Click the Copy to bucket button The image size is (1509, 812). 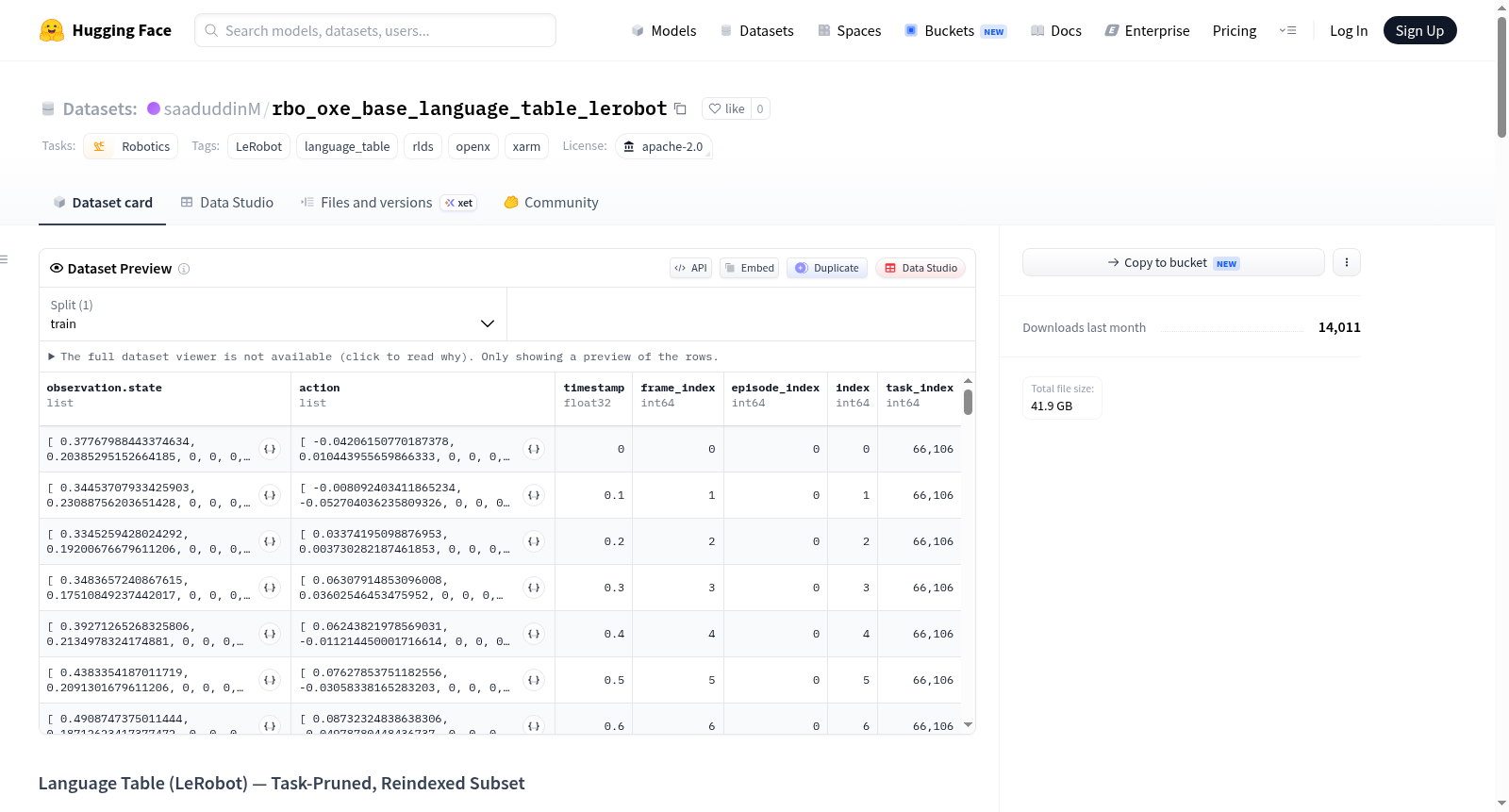1173,262
